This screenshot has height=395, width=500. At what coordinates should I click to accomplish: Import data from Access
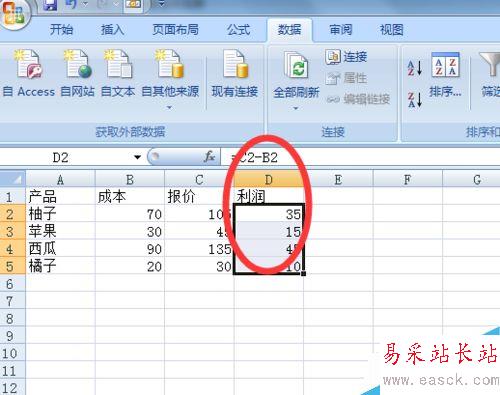(x=29, y=74)
